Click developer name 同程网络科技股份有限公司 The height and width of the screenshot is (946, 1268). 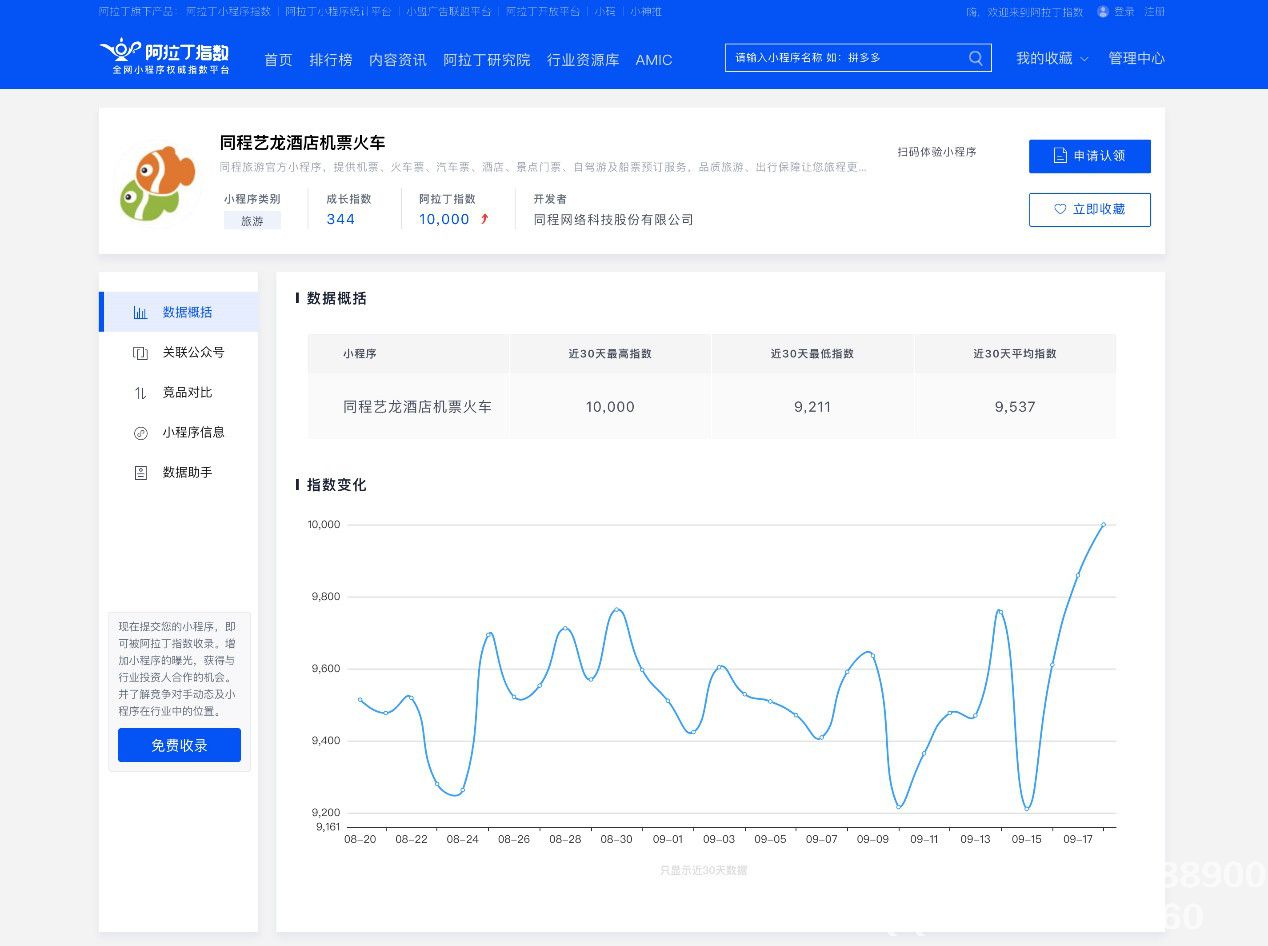(613, 220)
